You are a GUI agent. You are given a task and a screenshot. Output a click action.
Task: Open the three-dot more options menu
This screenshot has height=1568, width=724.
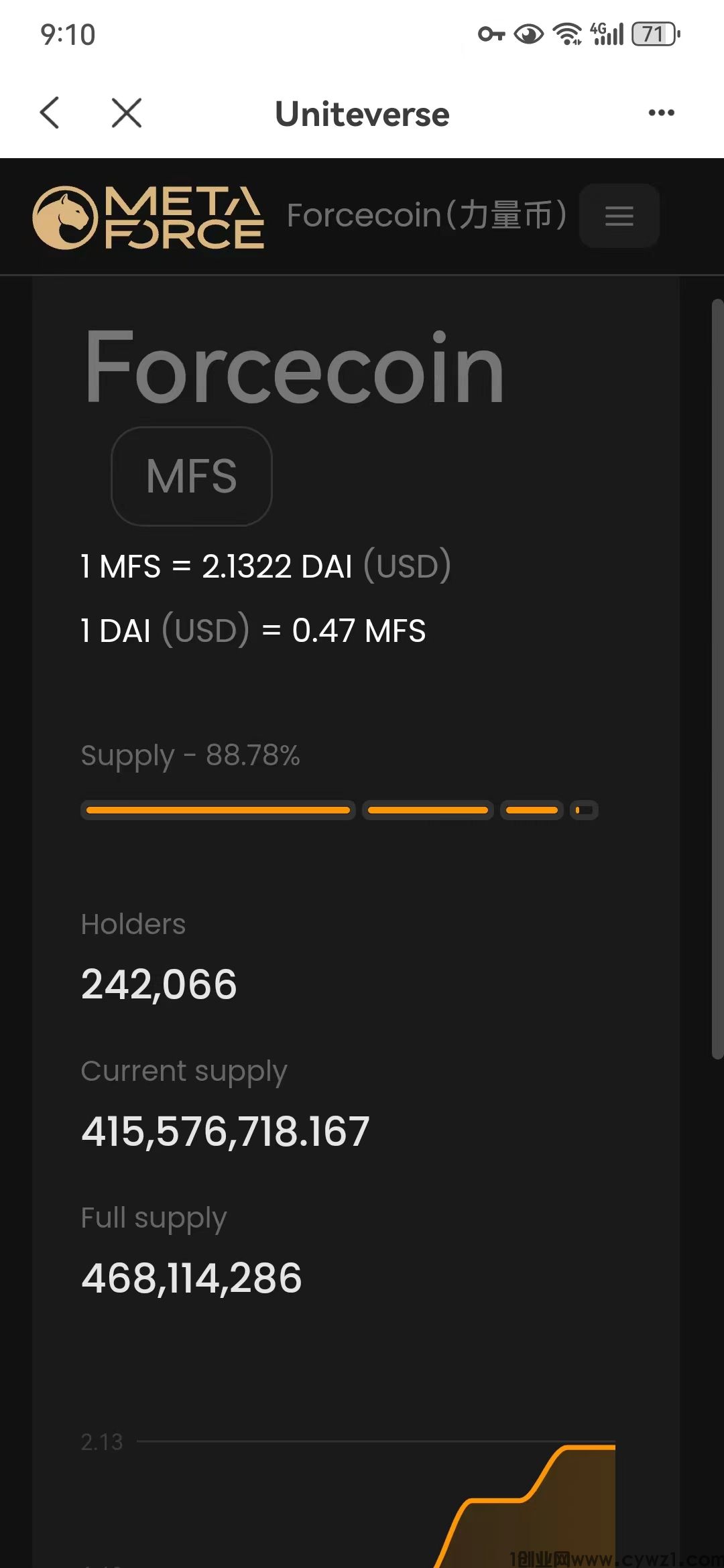tap(661, 113)
